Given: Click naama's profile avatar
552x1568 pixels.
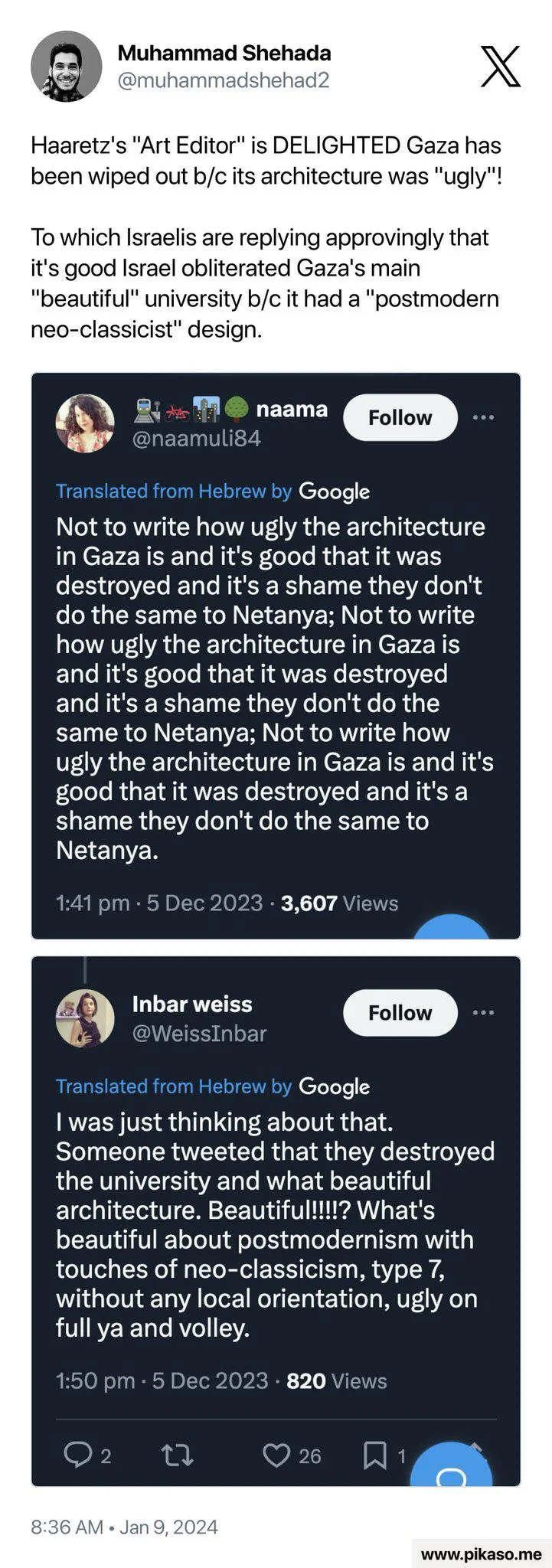Looking at the screenshot, I should (85, 423).
